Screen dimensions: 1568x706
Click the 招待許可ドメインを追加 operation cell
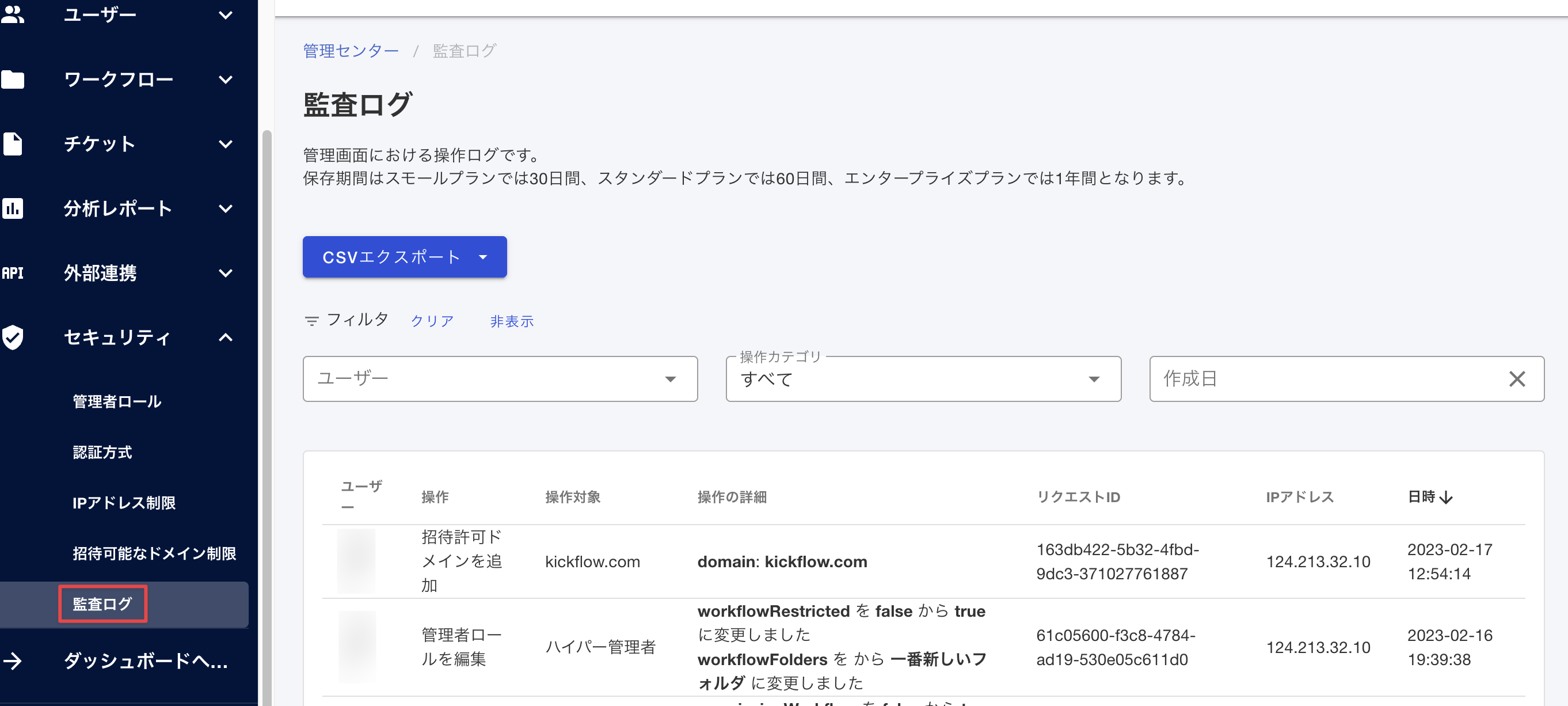462,561
